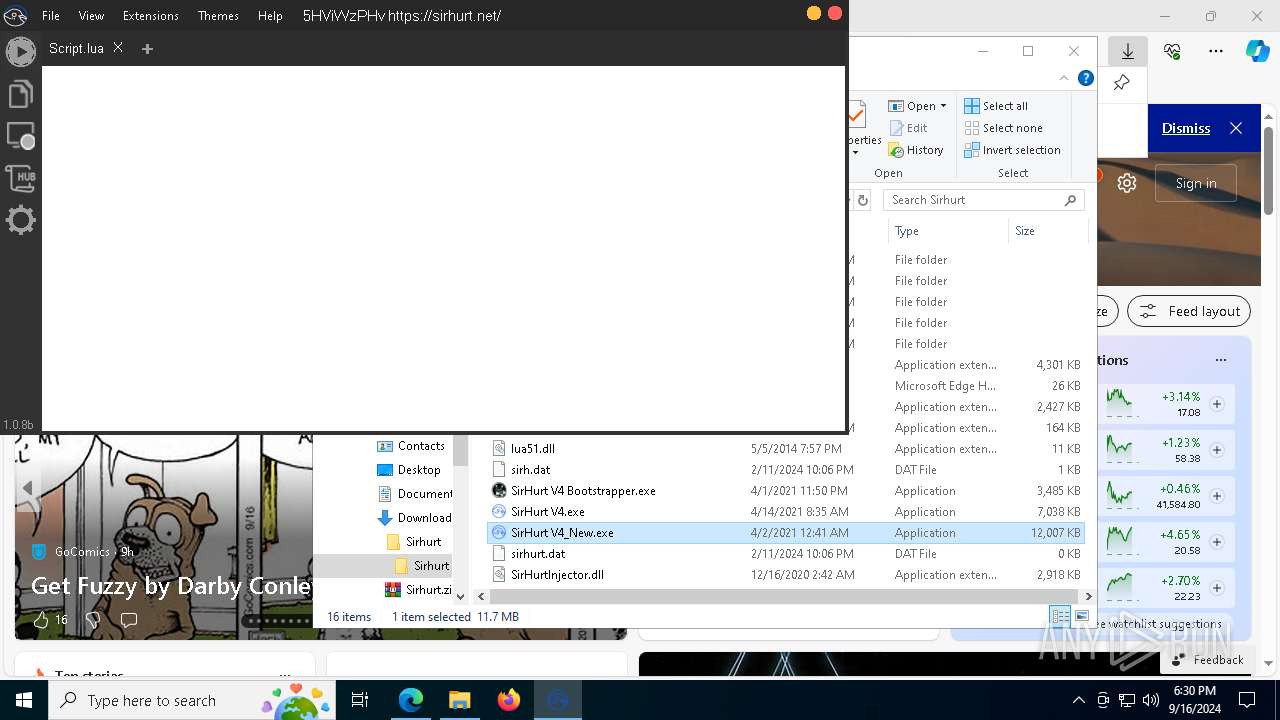
Task: Click Invert selection in Explorer ribbon
Action: (x=1012, y=150)
